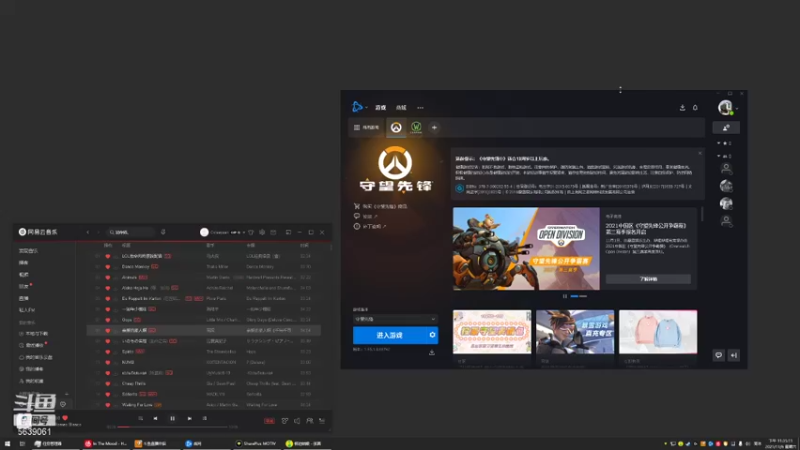Open the Games menu in Battle.net
The image size is (800, 450).
[x=381, y=108]
